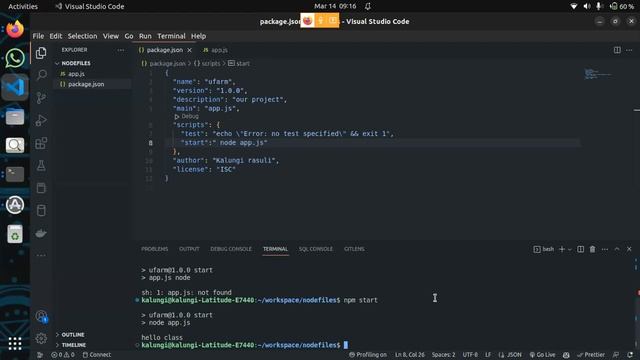
Task: Close the terminal panel
Action: tap(629, 249)
